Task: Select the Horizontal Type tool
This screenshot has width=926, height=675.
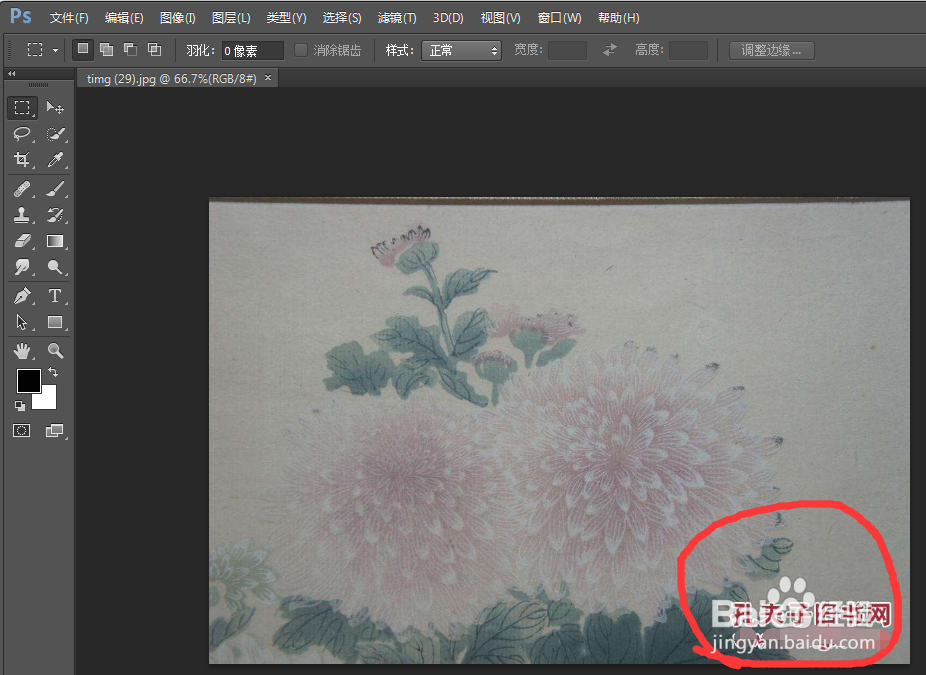Action: 55,295
